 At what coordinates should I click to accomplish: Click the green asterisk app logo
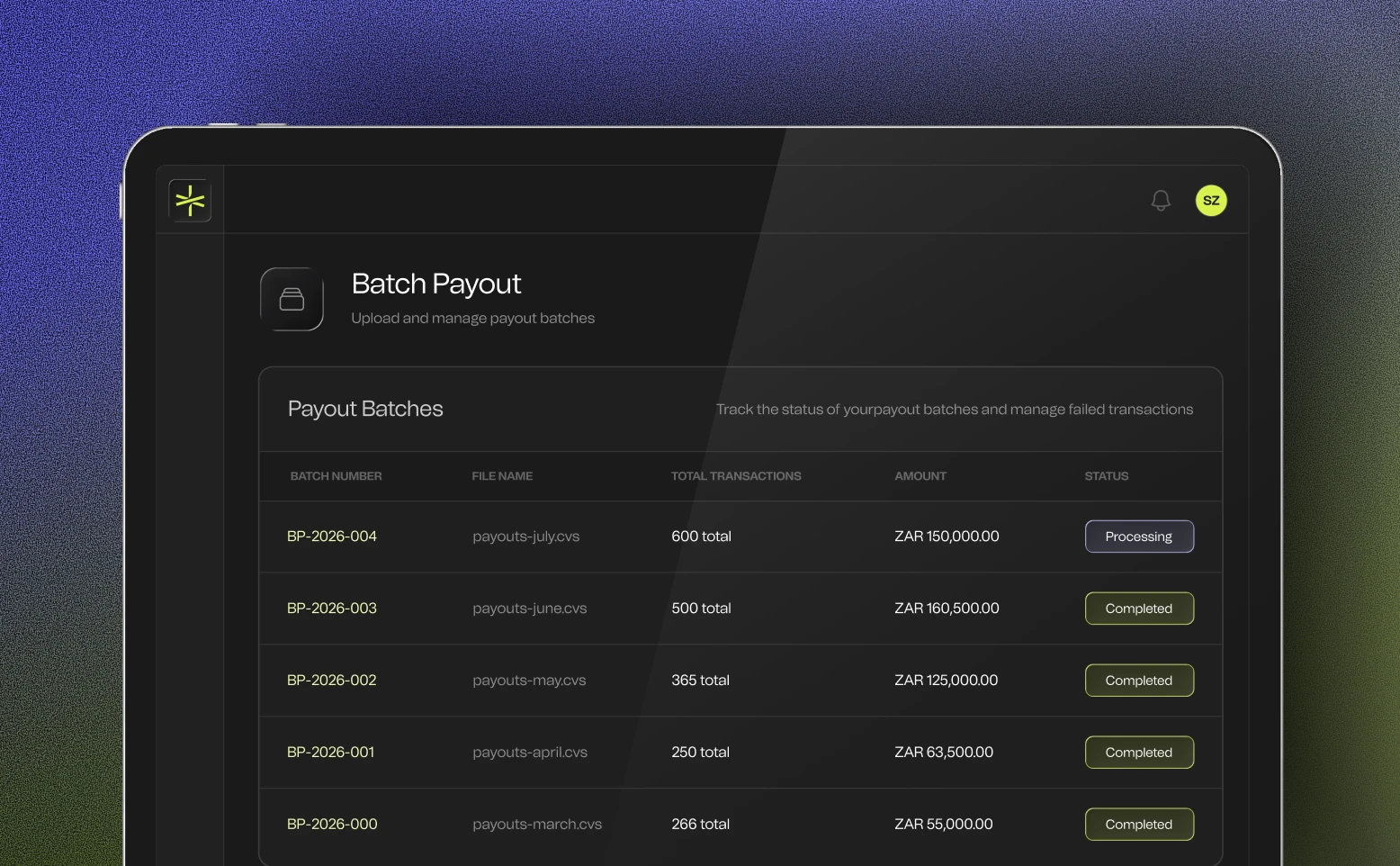pyautogui.click(x=189, y=200)
